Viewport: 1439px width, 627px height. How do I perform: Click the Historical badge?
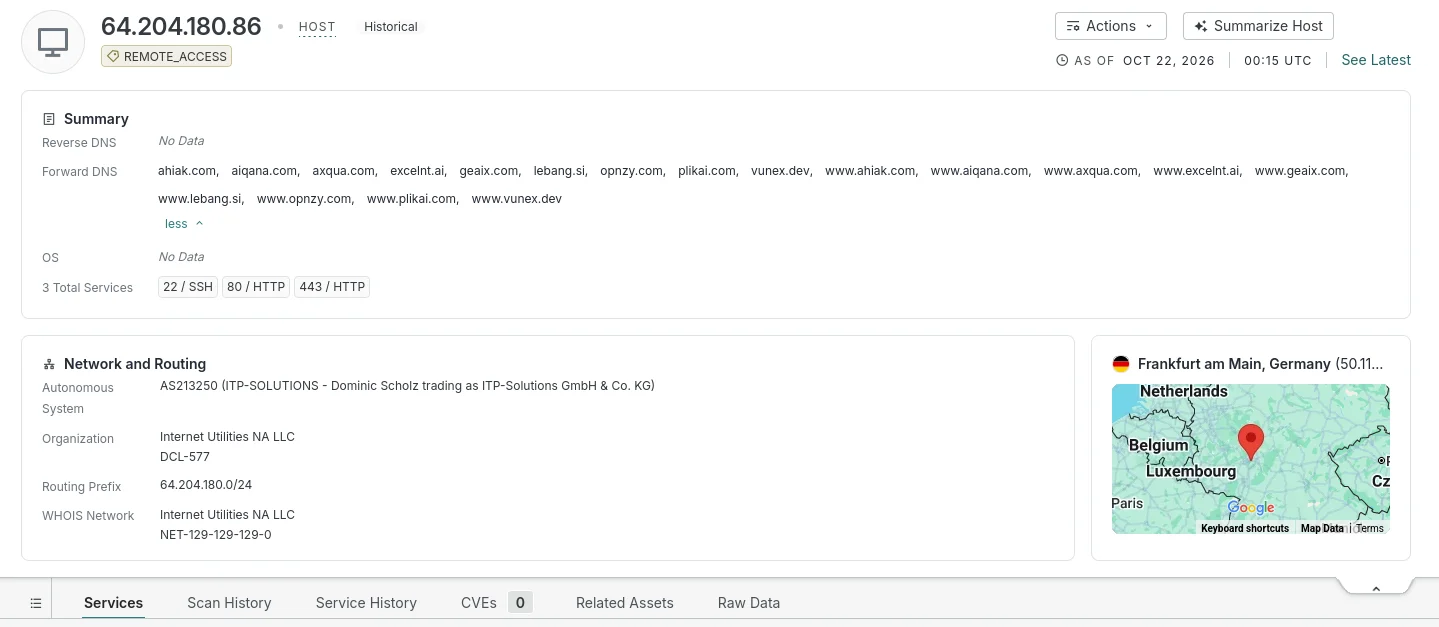[391, 27]
